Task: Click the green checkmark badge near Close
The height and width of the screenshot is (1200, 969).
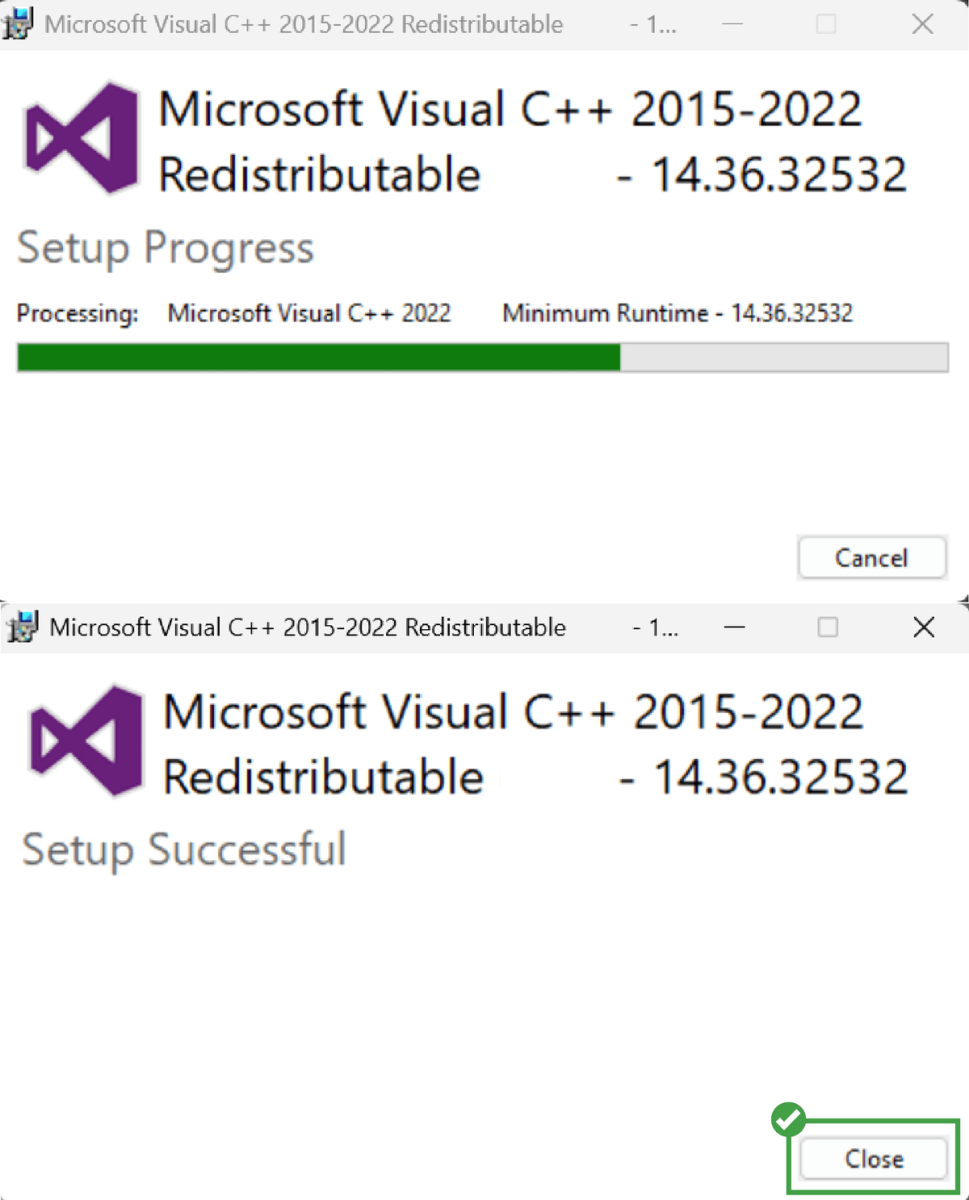Action: [x=788, y=1119]
